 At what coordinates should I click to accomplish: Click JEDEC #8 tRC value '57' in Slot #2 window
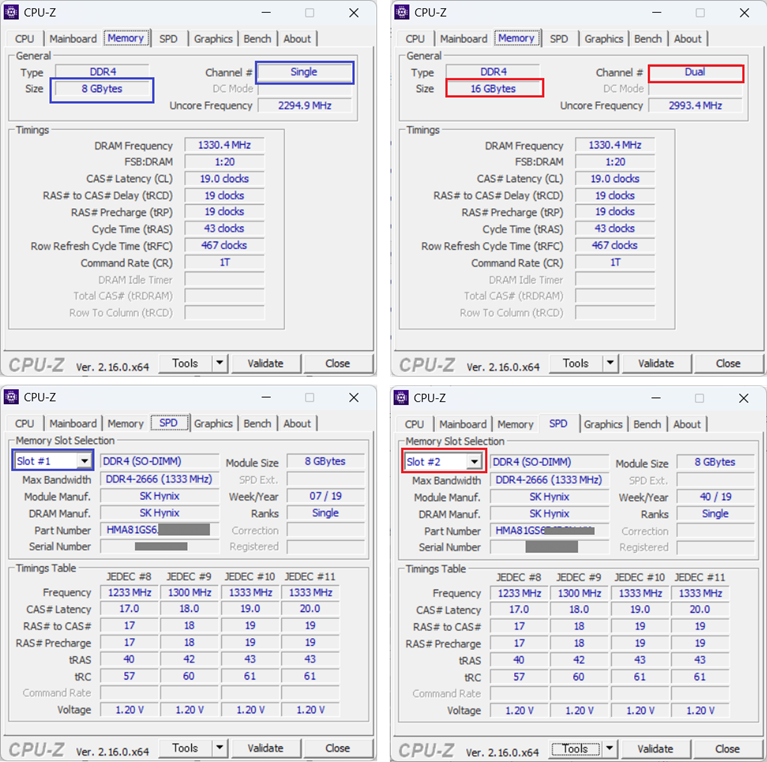point(519,677)
